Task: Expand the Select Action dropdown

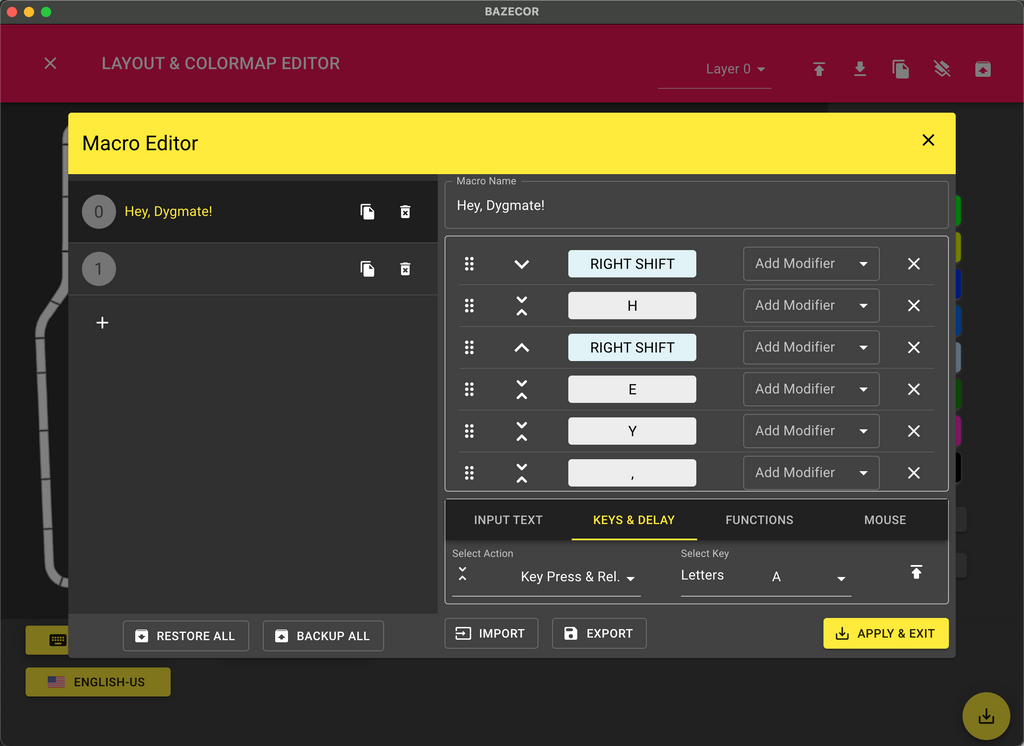Action: tap(578, 577)
